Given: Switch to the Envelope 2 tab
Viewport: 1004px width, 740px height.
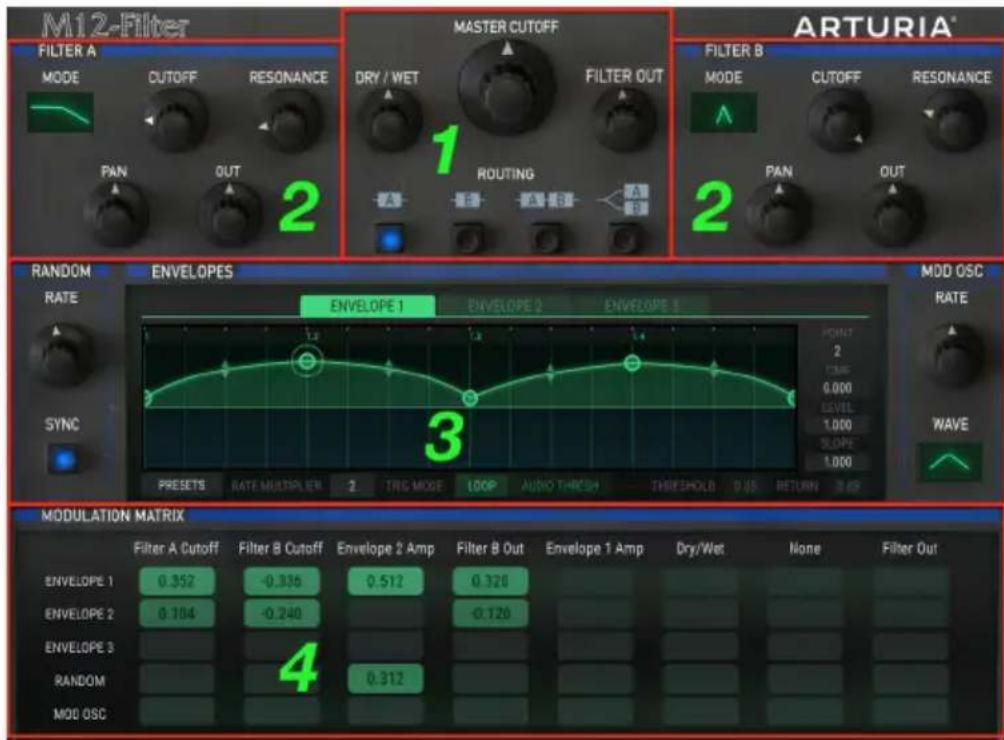Looking at the screenshot, I should coord(505,306).
